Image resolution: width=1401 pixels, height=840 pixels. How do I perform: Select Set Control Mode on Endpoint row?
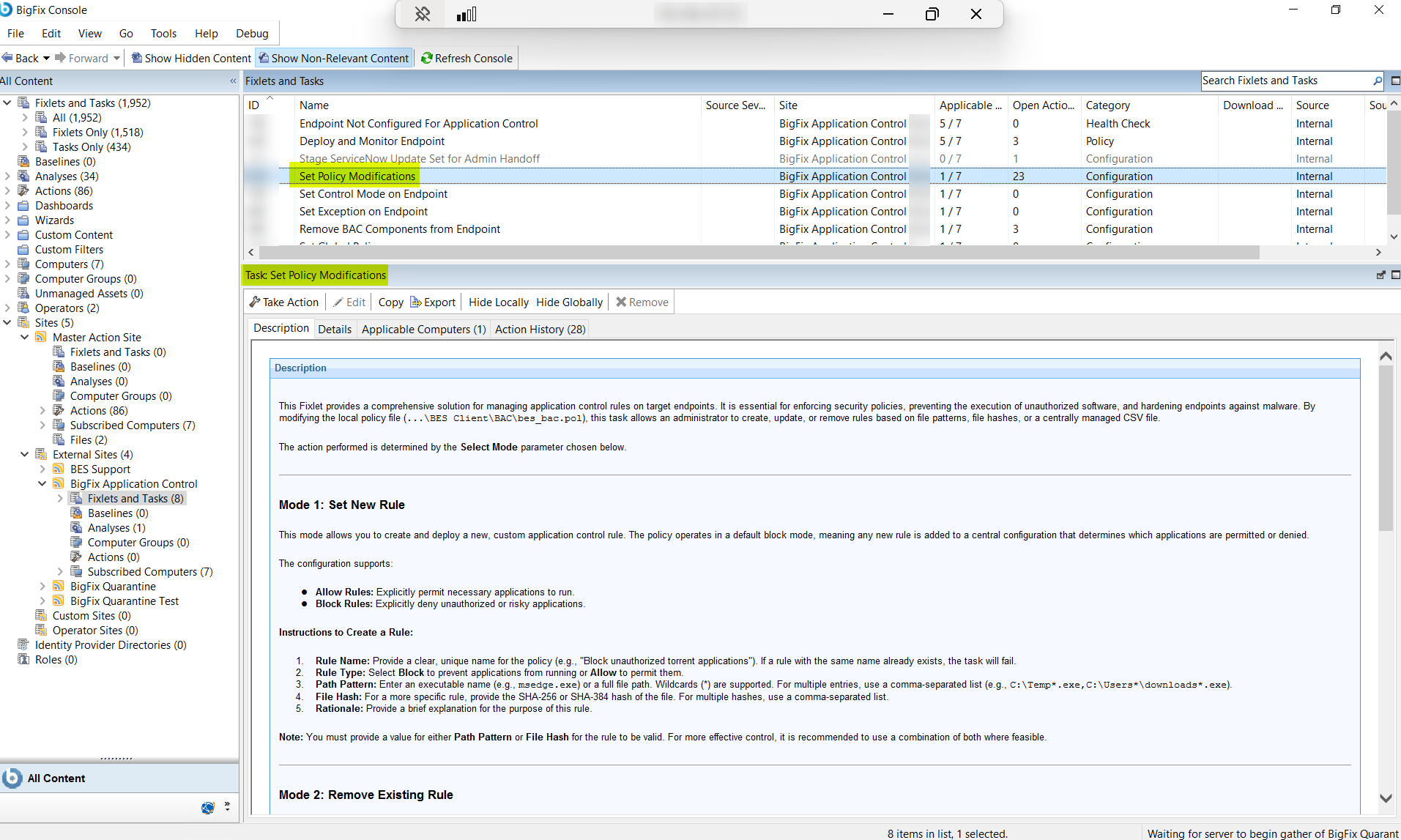[x=814, y=194]
